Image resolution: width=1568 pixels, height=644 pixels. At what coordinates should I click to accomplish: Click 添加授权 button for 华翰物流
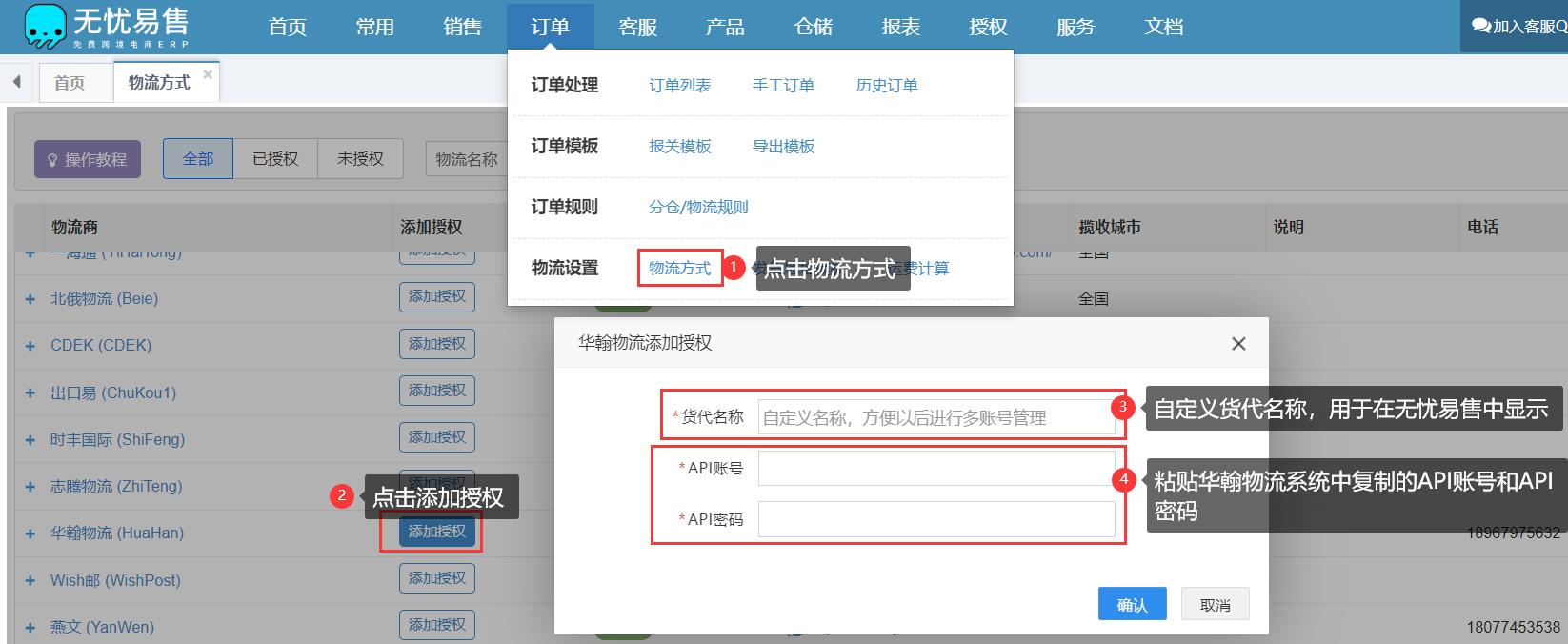pyautogui.click(x=437, y=532)
